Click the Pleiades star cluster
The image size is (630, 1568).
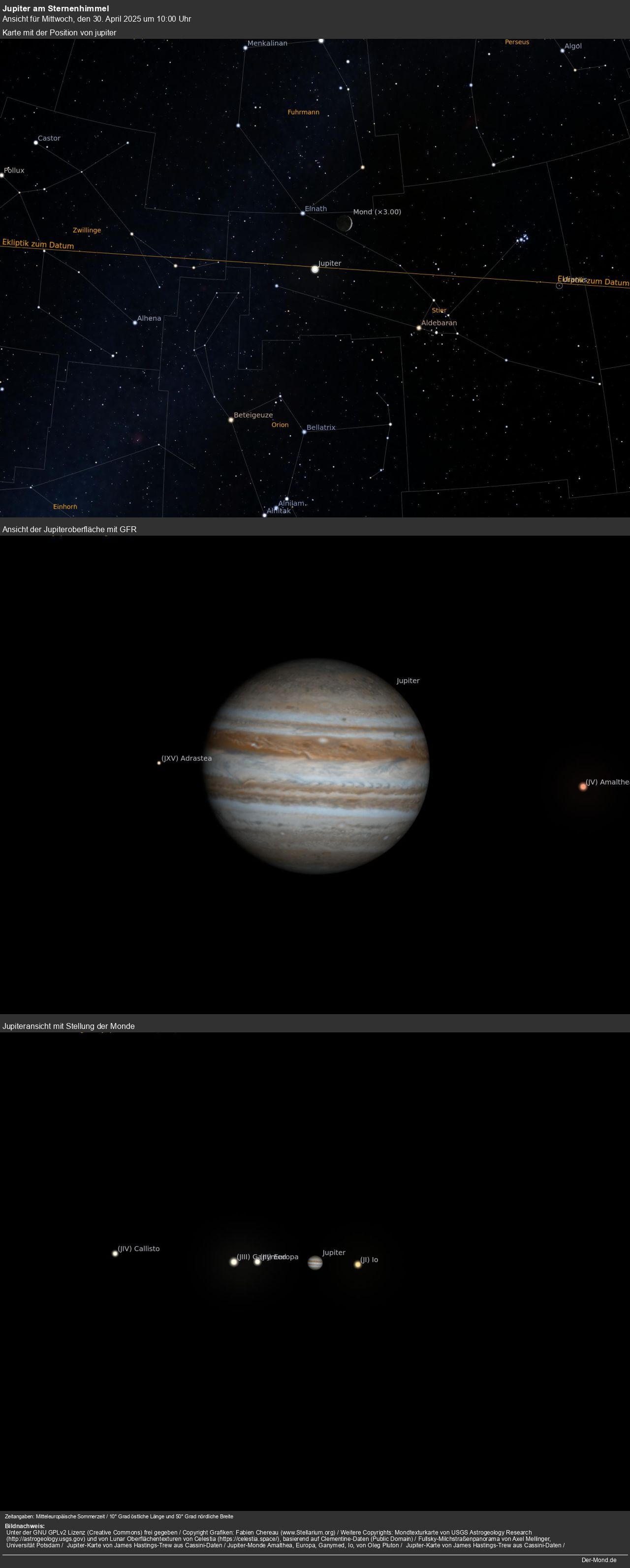[522, 238]
